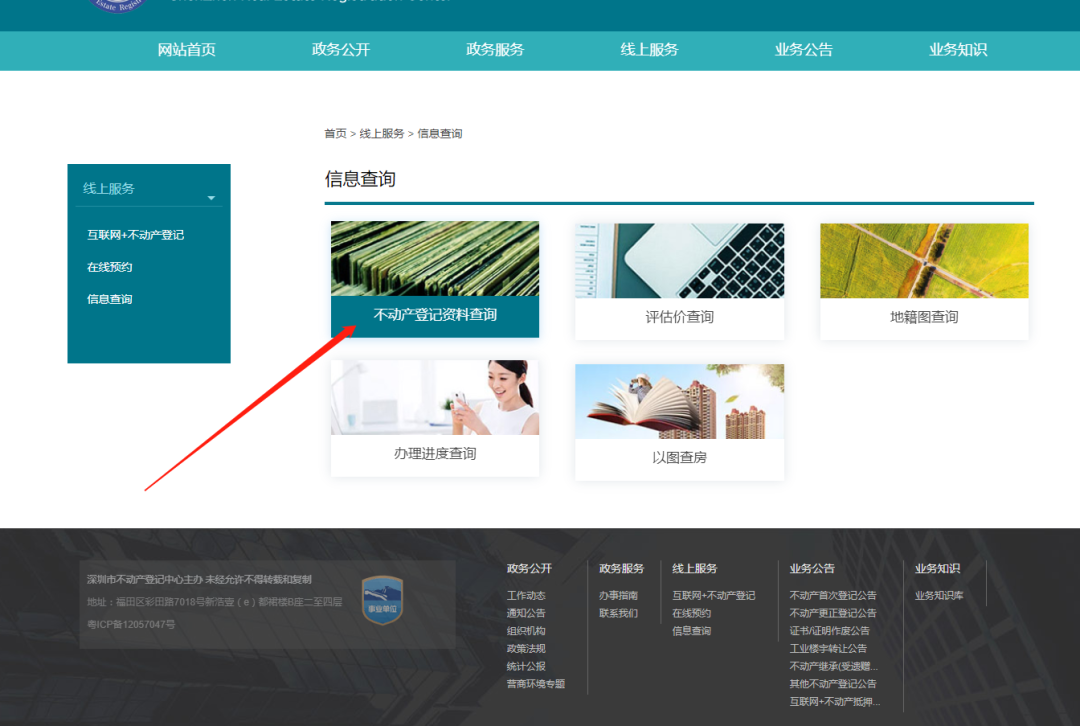Click the 事业单位 shield badge icon
This screenshot has height=726, width=1080.
382,600
